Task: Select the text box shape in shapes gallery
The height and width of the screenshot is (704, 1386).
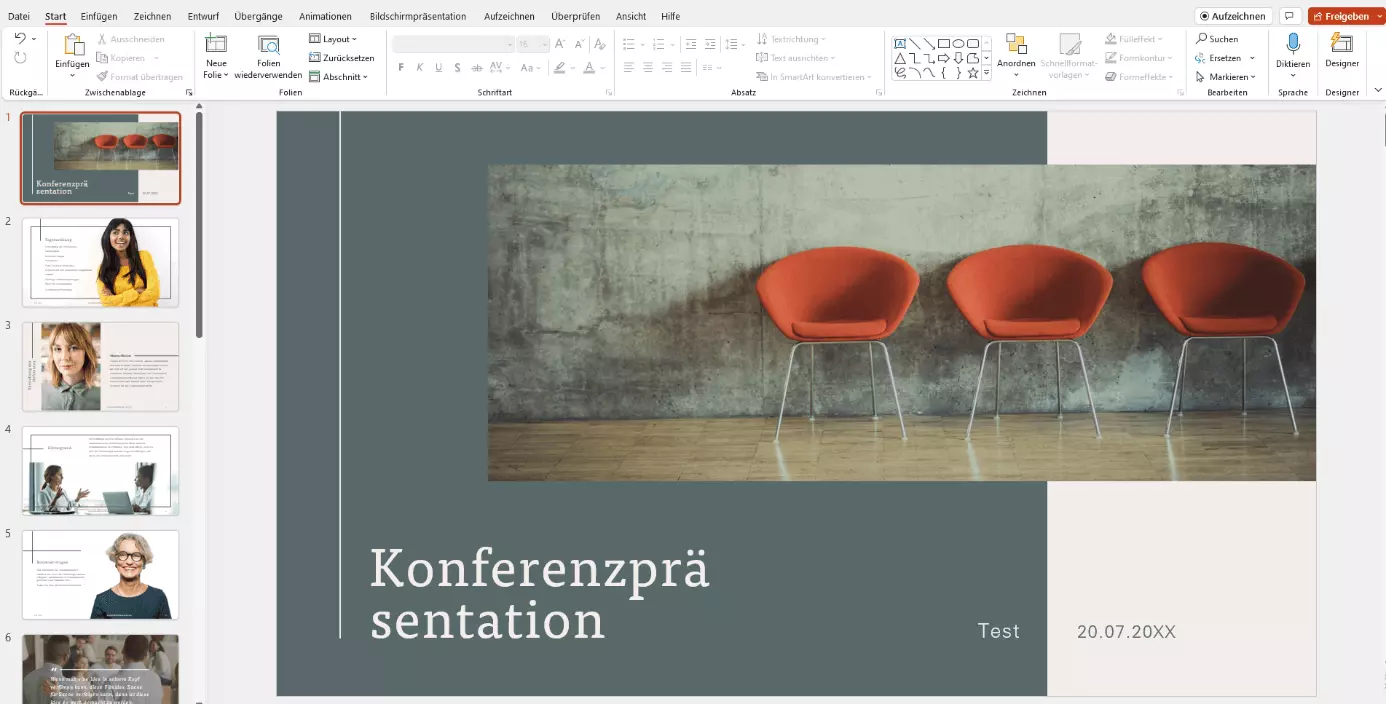Action: click(x=900, y=44)
